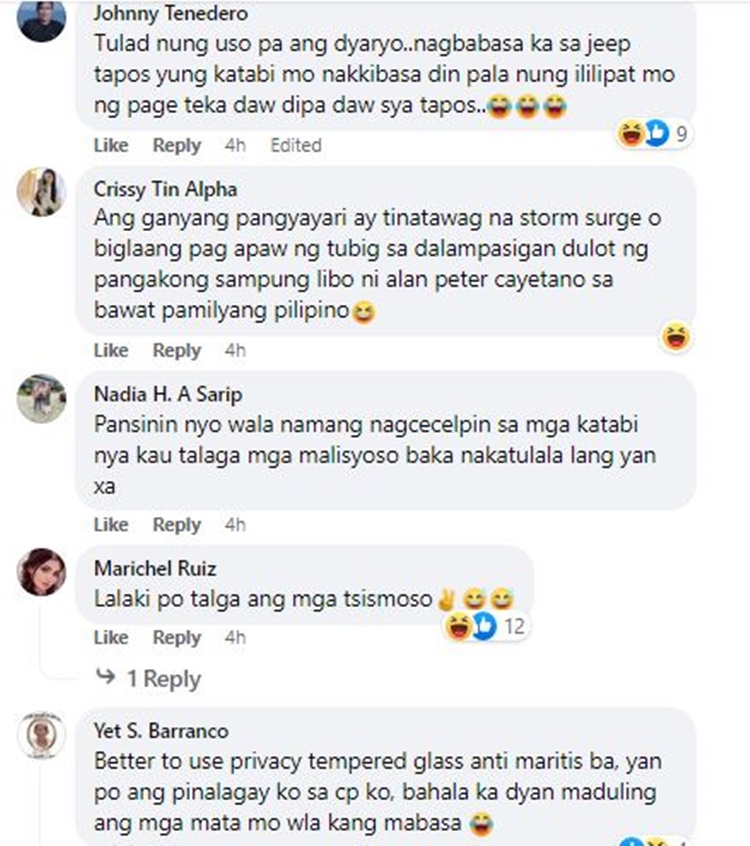The width and height of the screenshot is (750, 846).
Task: Open Marichel Ruiz's profile picture
Action: tap(42, 572)
